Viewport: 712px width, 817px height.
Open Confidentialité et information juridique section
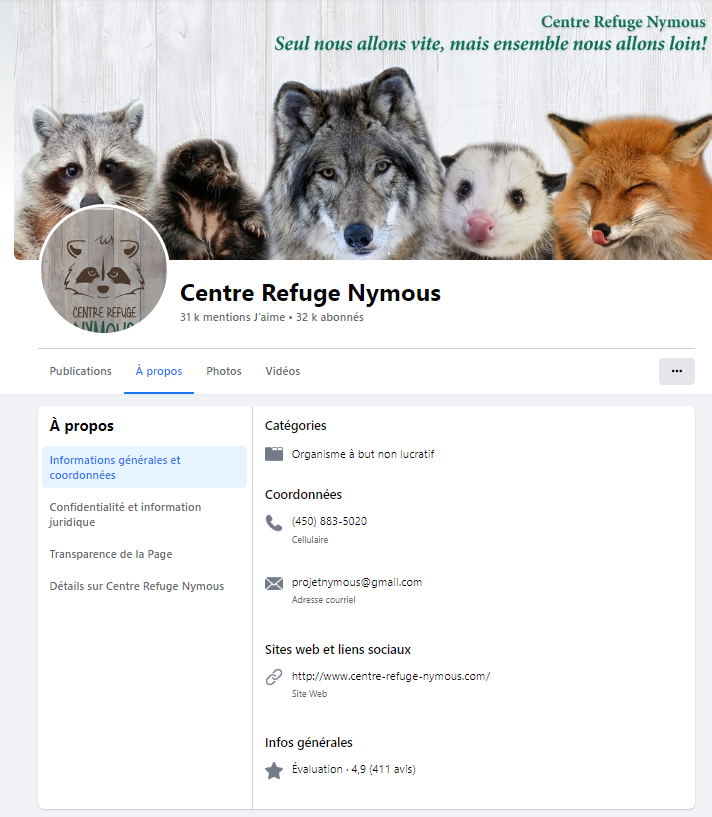(125, 514)
